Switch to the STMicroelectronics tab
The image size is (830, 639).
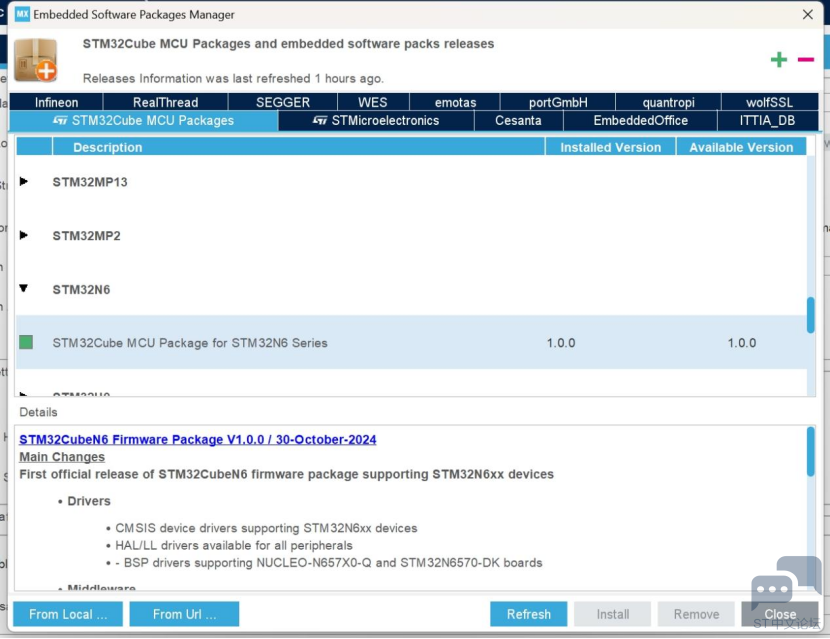click(376, 121)
